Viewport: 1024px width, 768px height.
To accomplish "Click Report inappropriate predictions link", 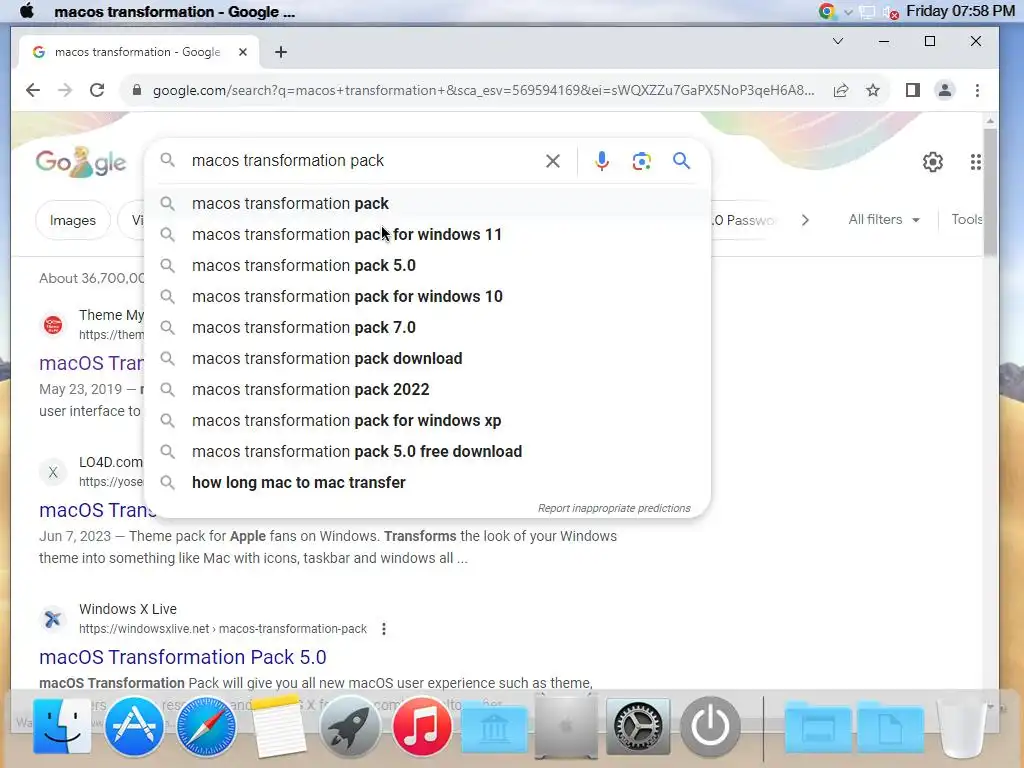I will [614, 508].
